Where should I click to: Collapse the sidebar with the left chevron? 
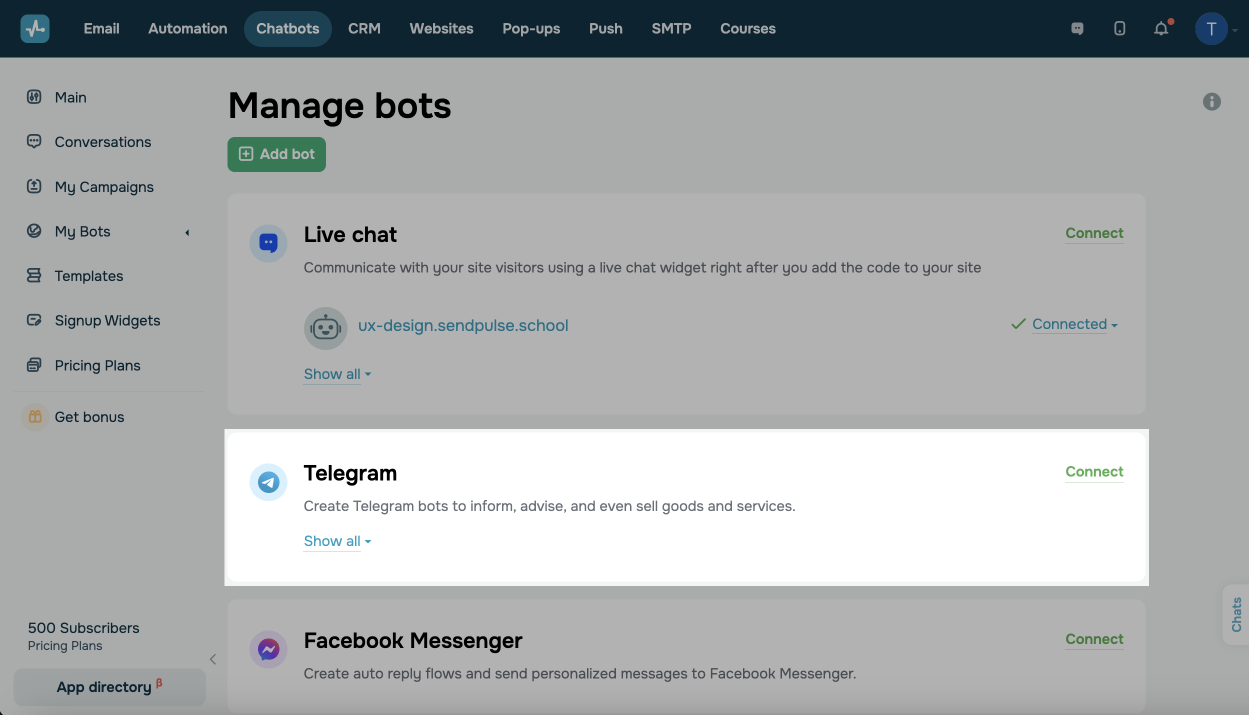(x=213, y=659)
